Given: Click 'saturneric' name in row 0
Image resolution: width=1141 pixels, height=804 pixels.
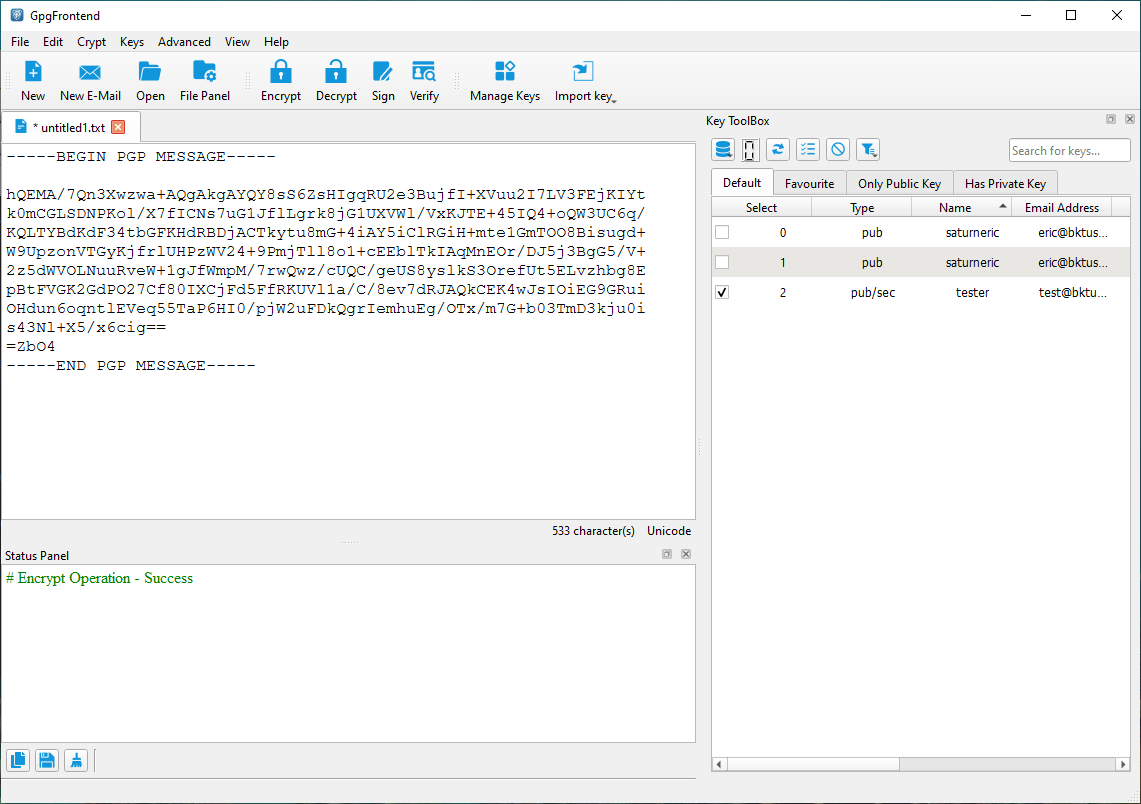Looking at the screenshot, I should 972,233.
